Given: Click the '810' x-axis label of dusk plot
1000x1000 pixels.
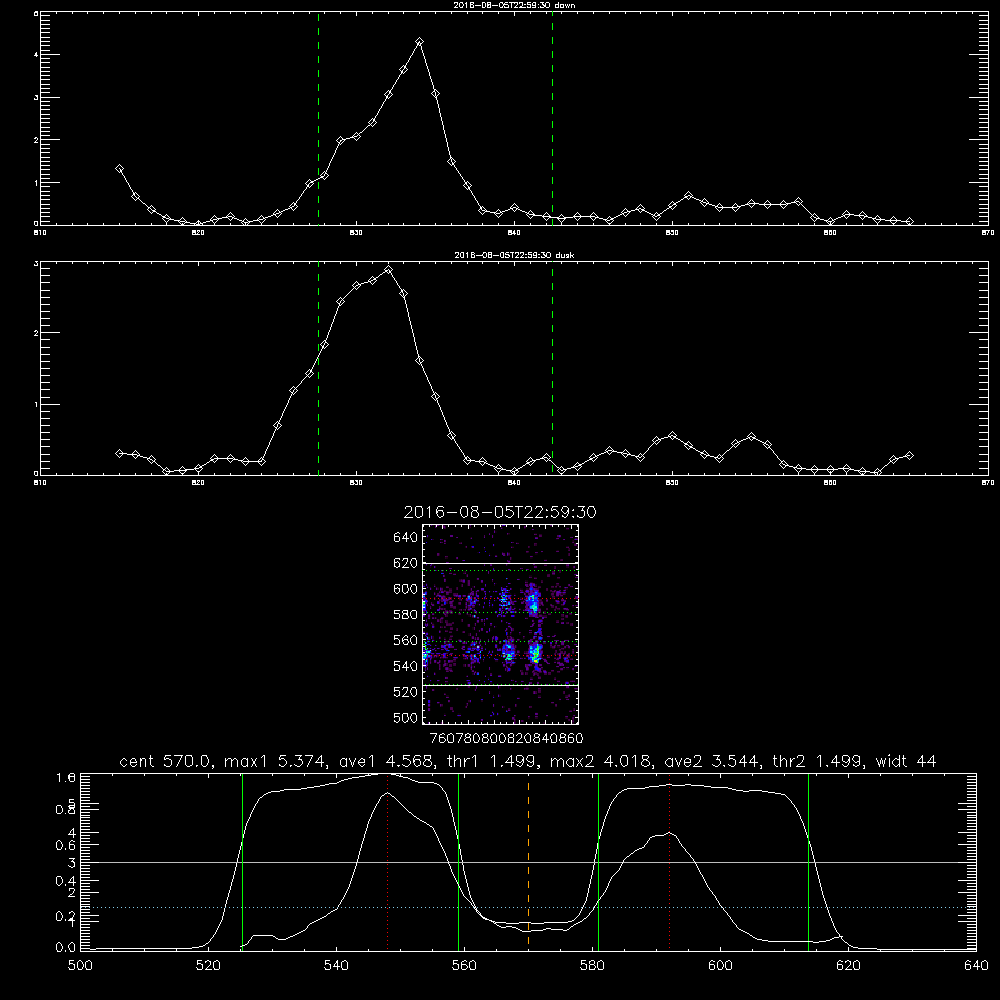Looking at the screenshot, I should click(40, 483).
